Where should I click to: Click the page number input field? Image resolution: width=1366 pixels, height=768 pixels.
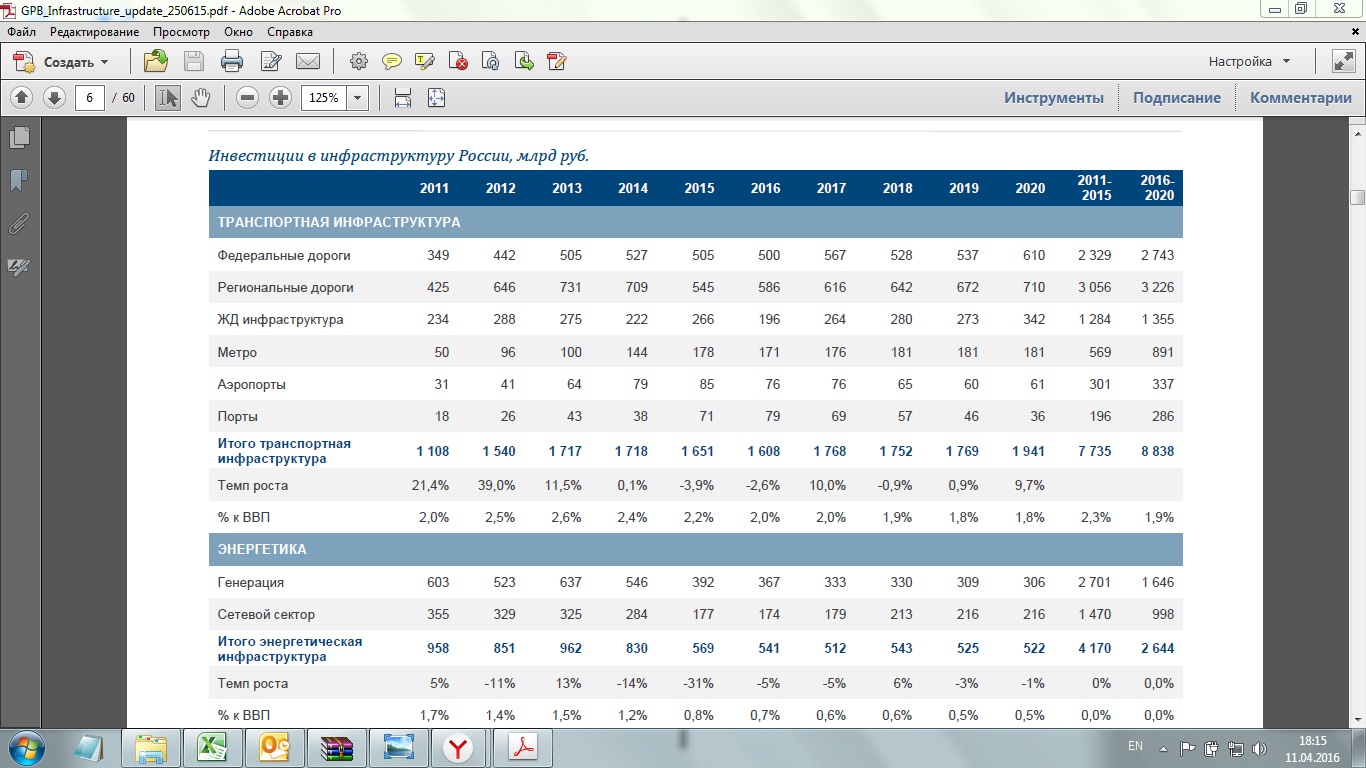pos(90,98)
